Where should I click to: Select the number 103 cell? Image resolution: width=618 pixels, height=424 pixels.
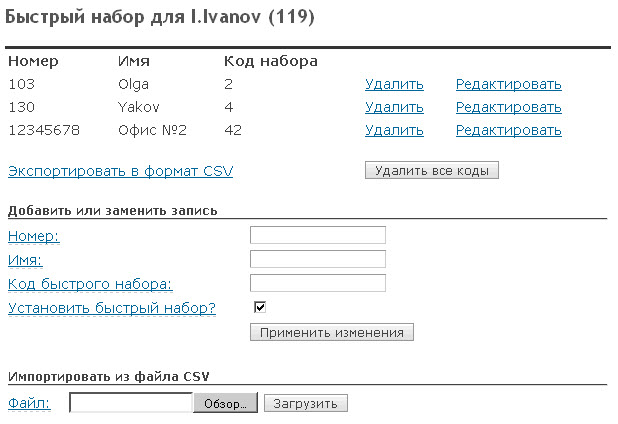point(22,84)
